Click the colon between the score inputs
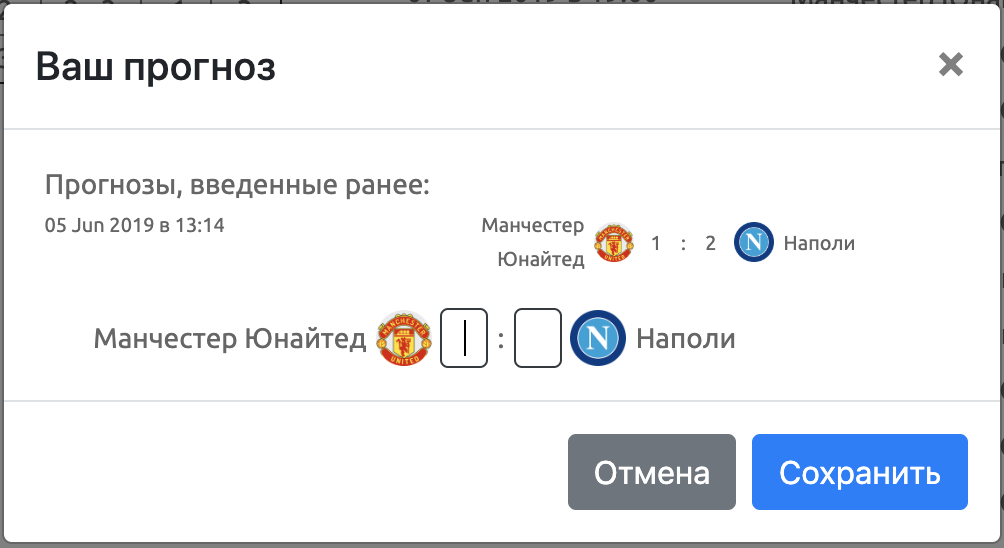This screenshot has width=1004, height=548. click(501, 340)
